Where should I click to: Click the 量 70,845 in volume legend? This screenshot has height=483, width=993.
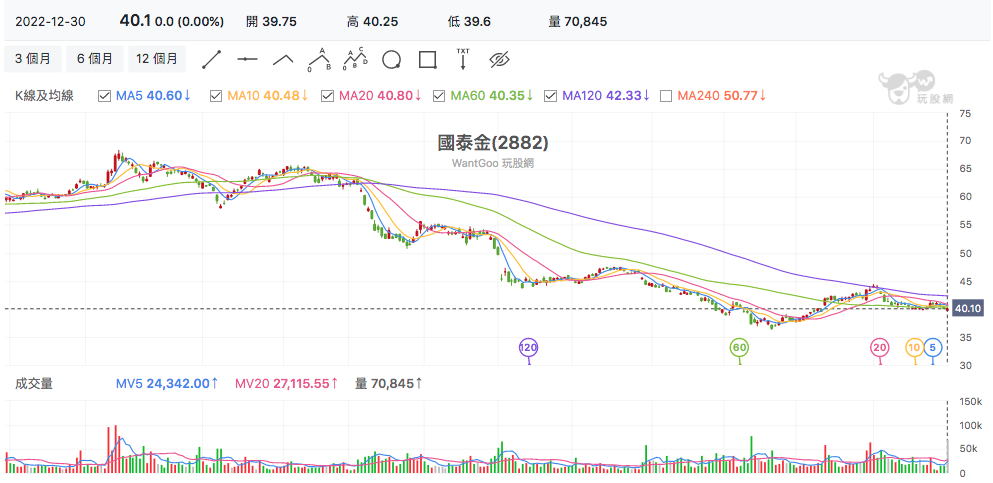coord(389,384)
